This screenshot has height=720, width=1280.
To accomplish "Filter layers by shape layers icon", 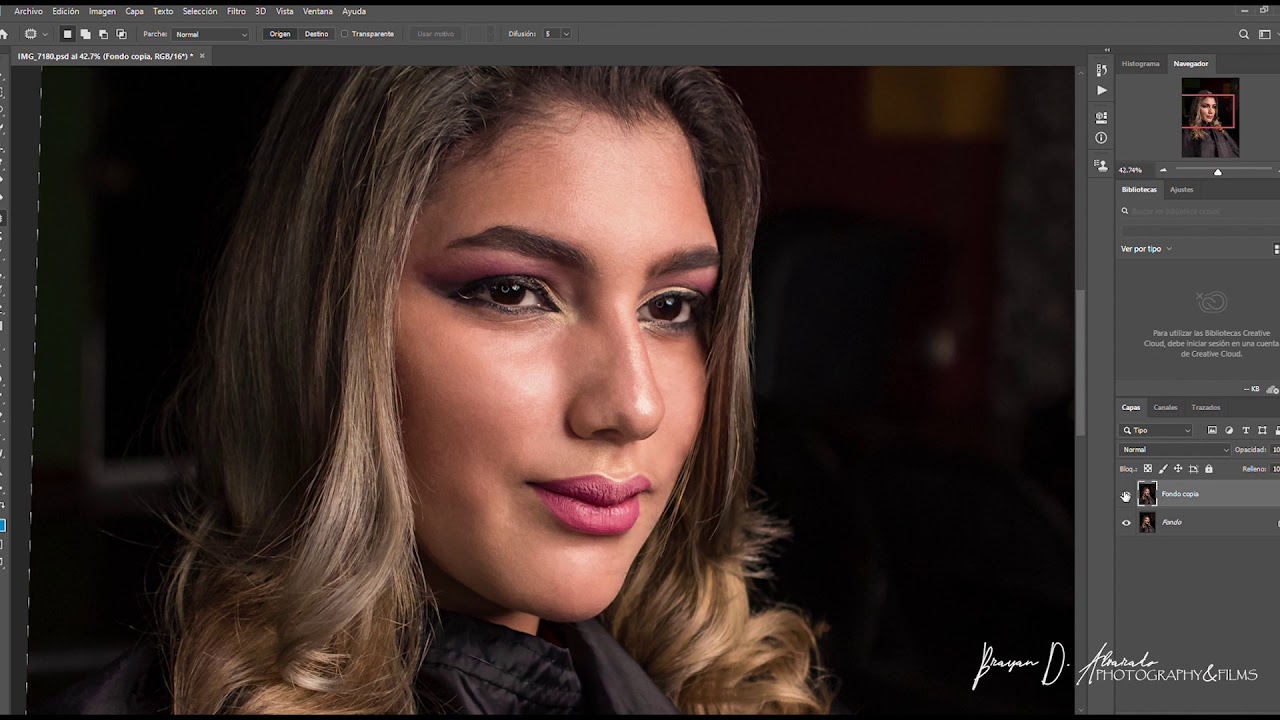I will coord(1262,430).
